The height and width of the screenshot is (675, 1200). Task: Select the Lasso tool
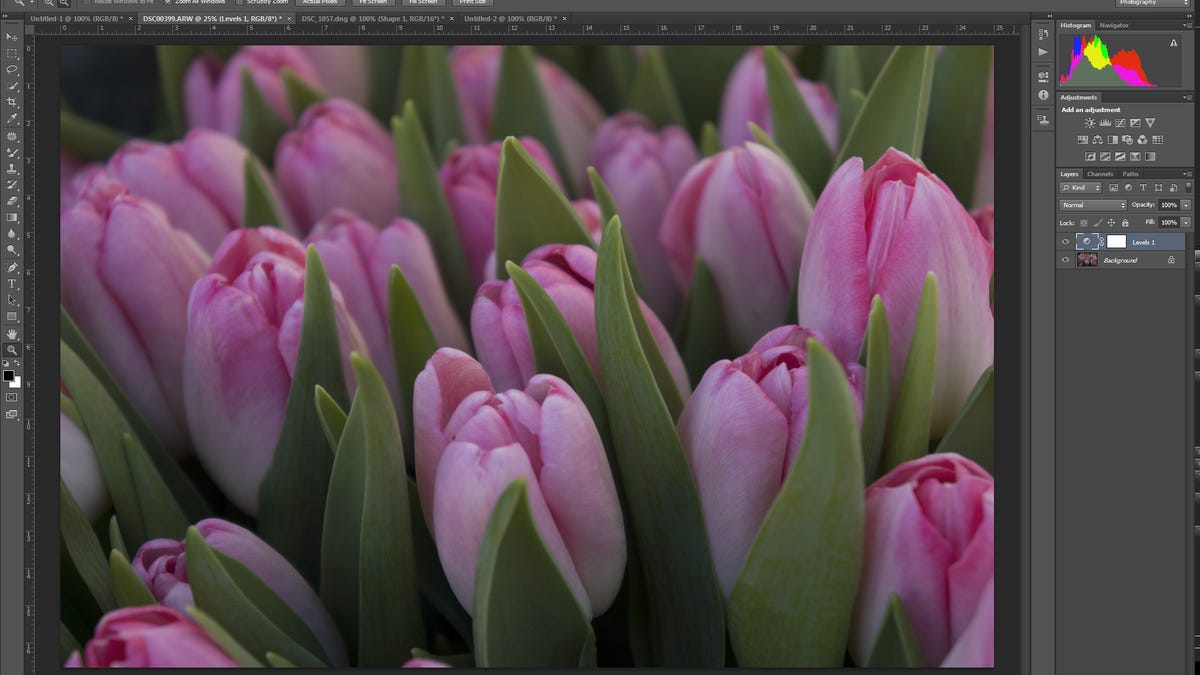coord(12,70)
